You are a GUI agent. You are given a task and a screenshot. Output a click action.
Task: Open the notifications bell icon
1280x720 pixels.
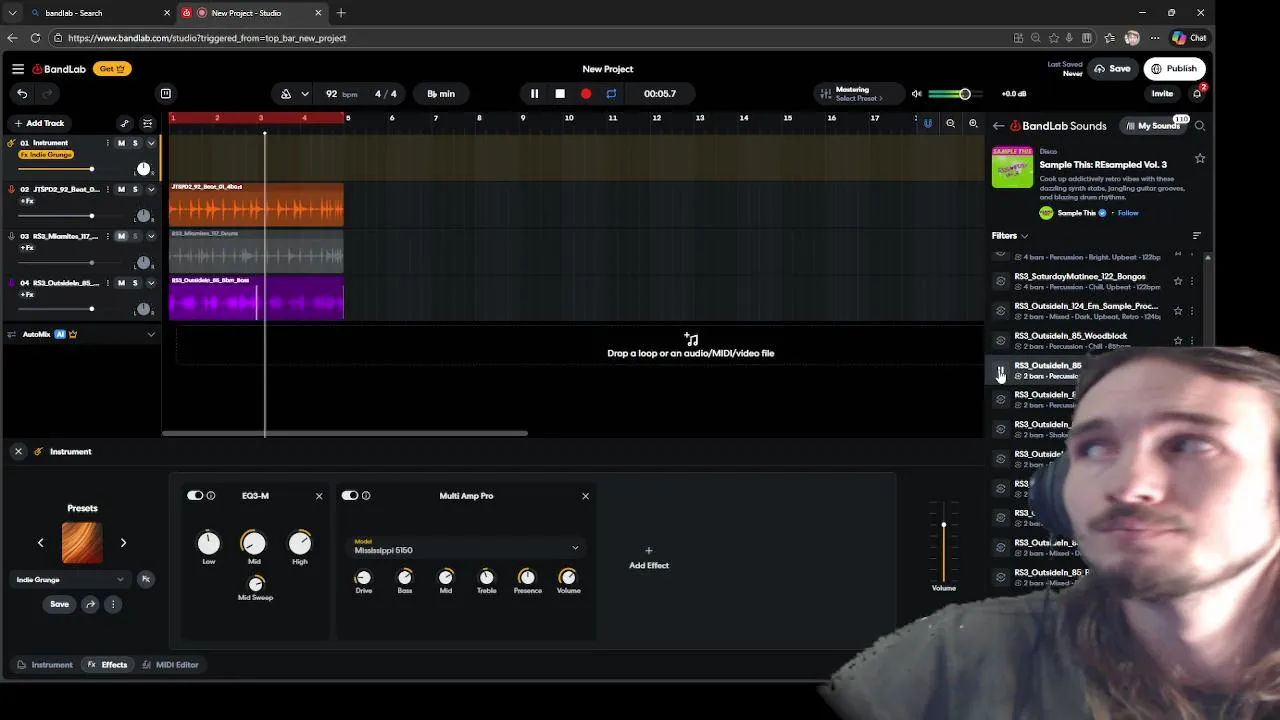click(1197, 94)
